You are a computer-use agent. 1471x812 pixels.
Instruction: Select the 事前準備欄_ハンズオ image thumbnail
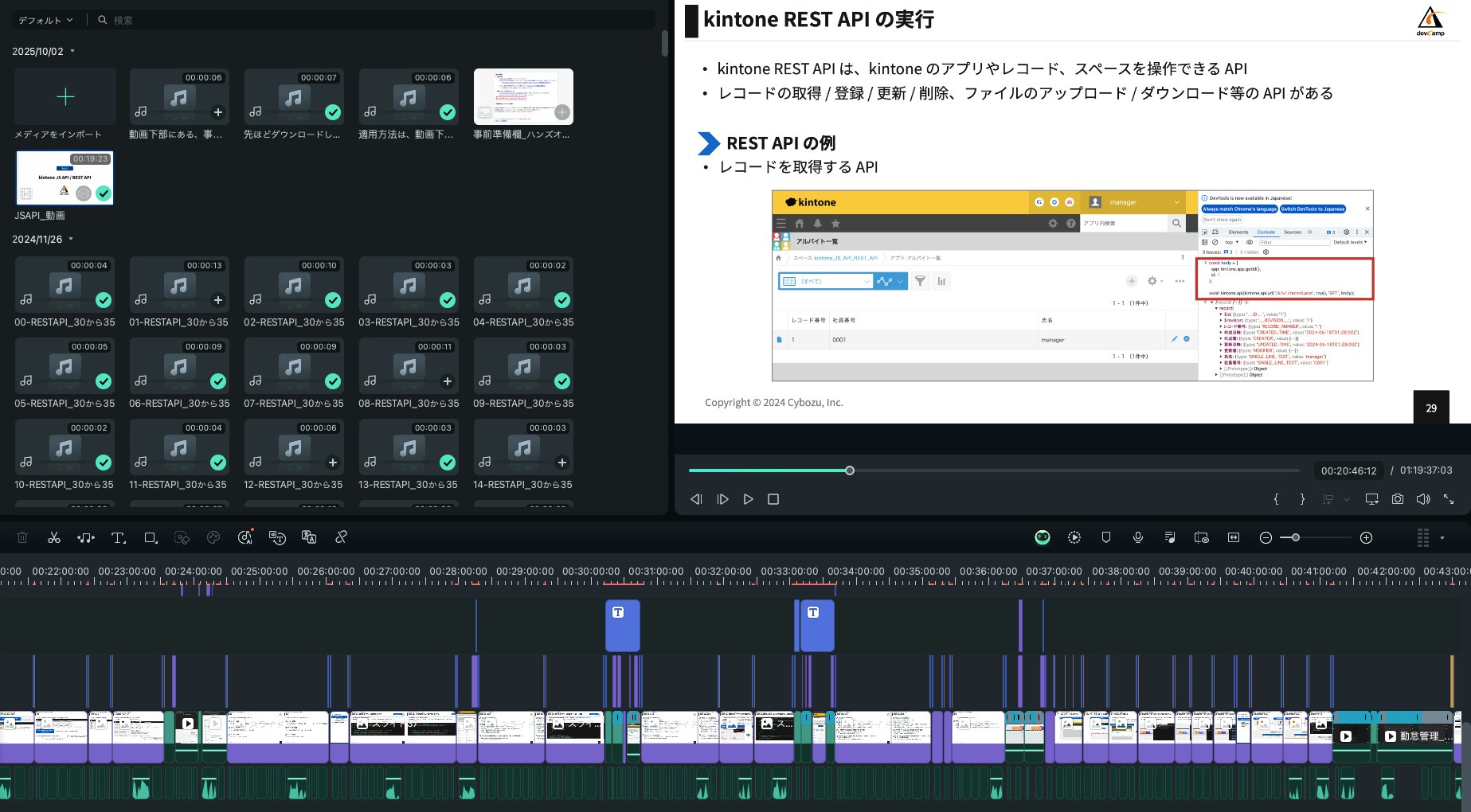click(523, 96)
